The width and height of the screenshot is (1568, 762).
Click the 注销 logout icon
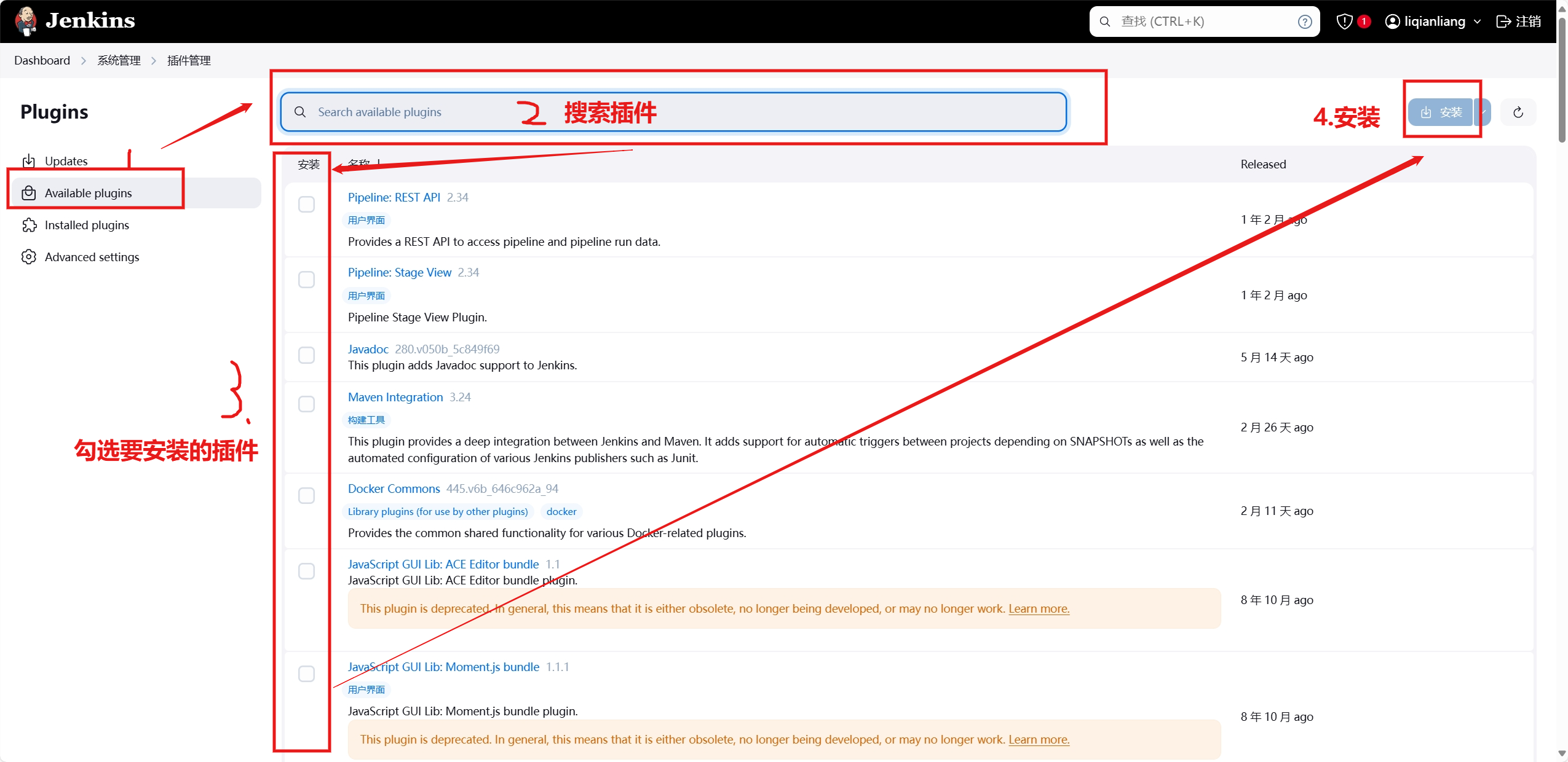[1503, 22]
